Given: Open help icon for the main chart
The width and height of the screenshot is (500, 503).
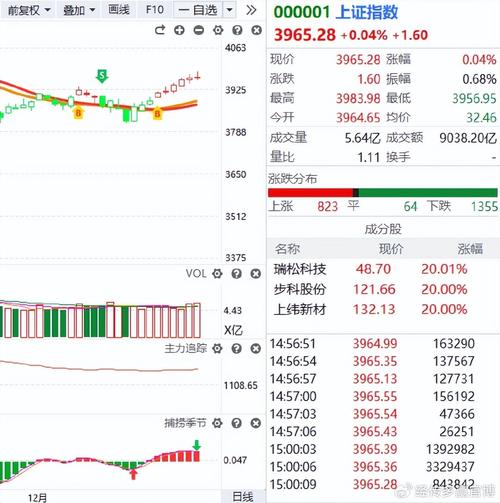Looking at the screenshot, I should (237, 30).
